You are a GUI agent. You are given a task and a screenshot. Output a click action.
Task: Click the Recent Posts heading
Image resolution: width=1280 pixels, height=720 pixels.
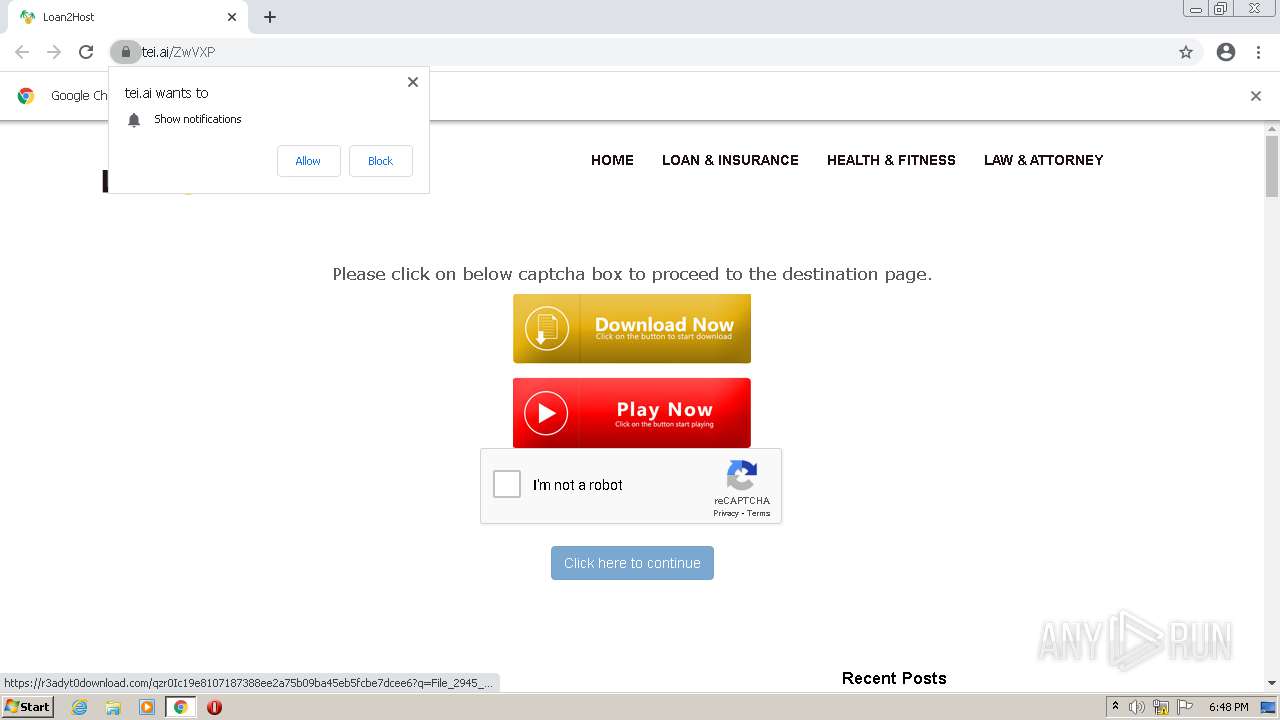894,678
